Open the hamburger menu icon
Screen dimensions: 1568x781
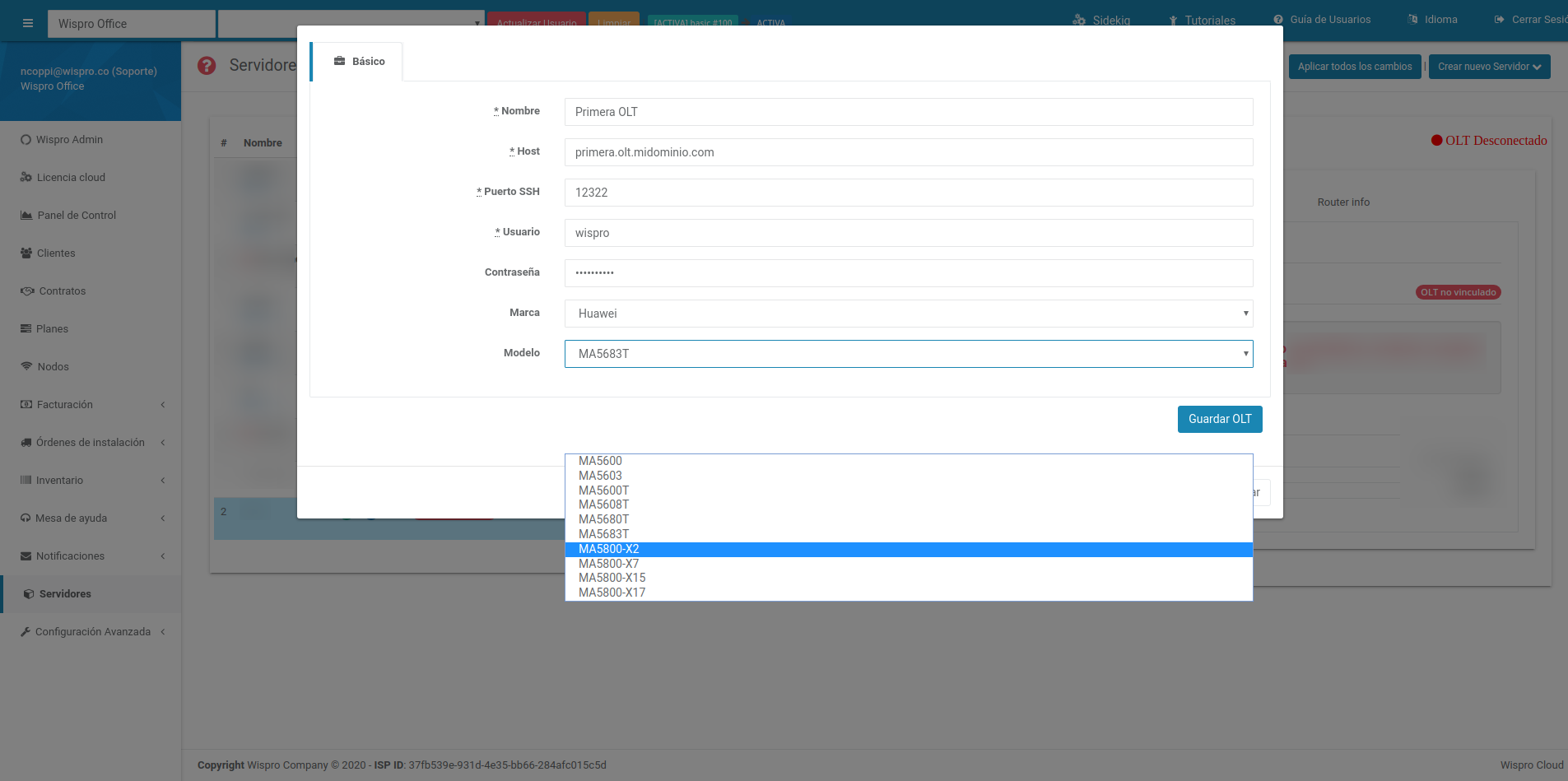[x=28, y=24]
